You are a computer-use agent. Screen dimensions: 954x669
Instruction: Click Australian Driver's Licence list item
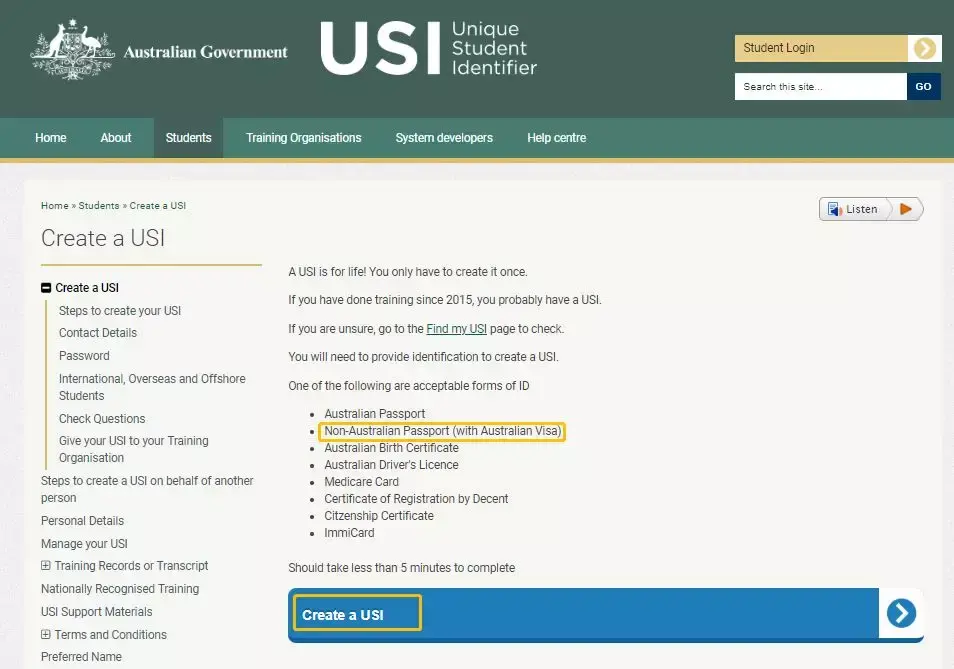391,465
